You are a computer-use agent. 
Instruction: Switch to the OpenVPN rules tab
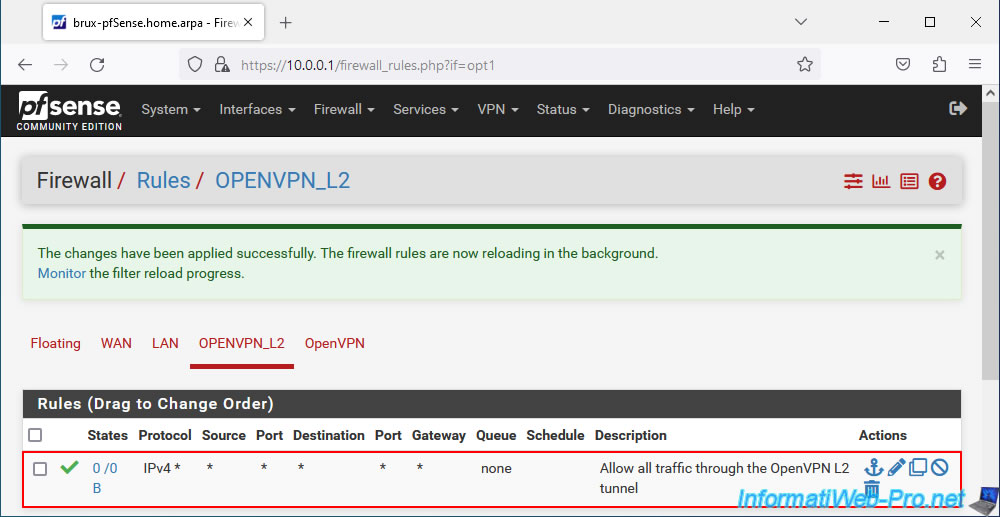[x=335, y=344]
